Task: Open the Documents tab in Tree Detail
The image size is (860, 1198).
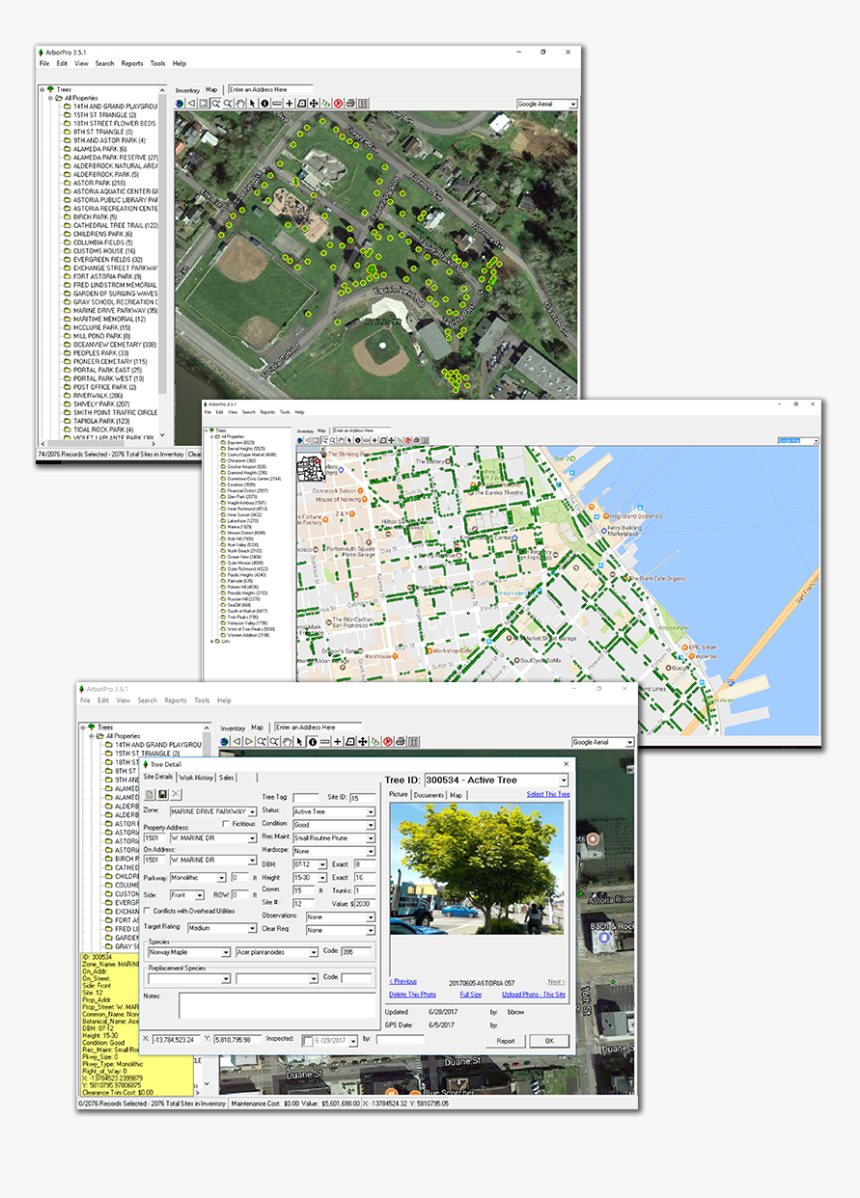Action: tap(428, 795)
